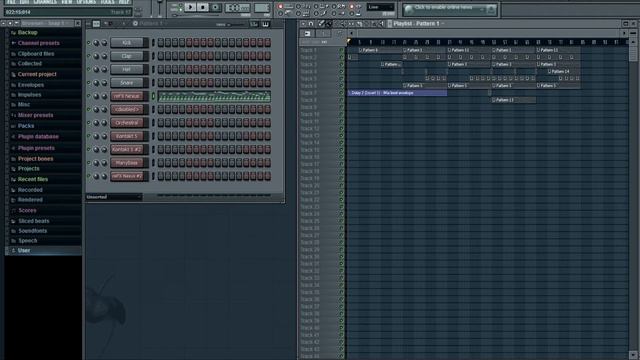Mute the Snare channel via its green LED
Image resolution: width=640 pixels, height=360 pixels.
pos(89,82)
